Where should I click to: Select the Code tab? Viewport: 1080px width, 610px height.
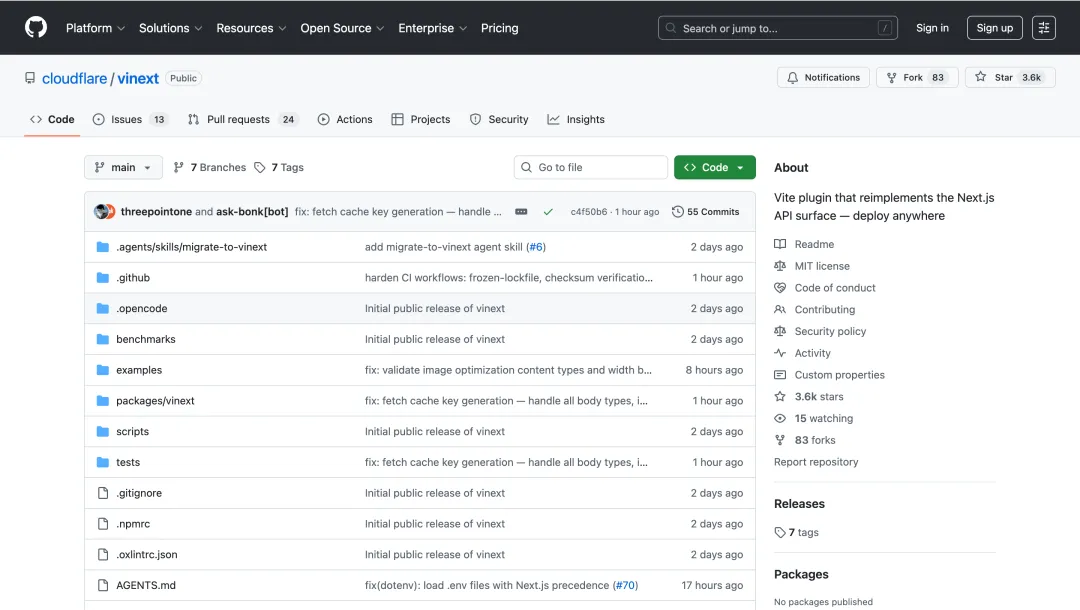(x=52, y=119)
